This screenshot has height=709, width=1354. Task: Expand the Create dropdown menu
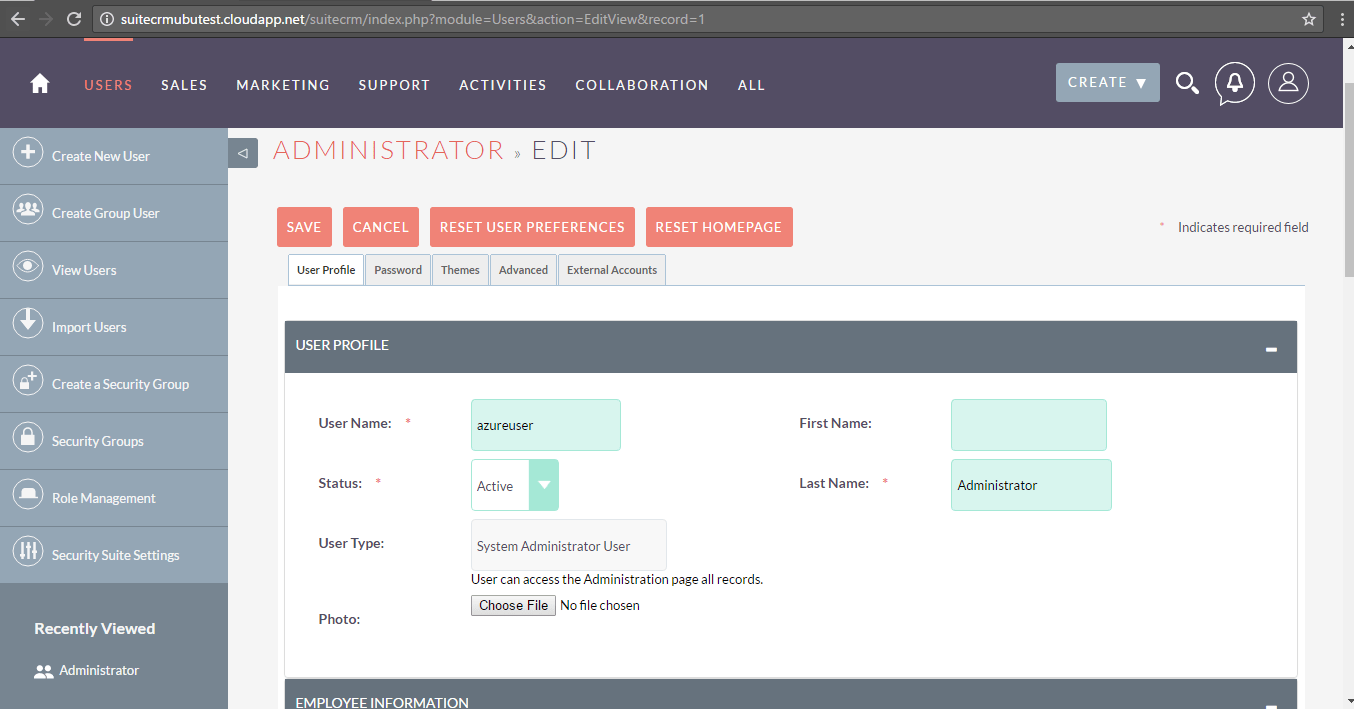pyautogui.click(x=1107, y=83)
